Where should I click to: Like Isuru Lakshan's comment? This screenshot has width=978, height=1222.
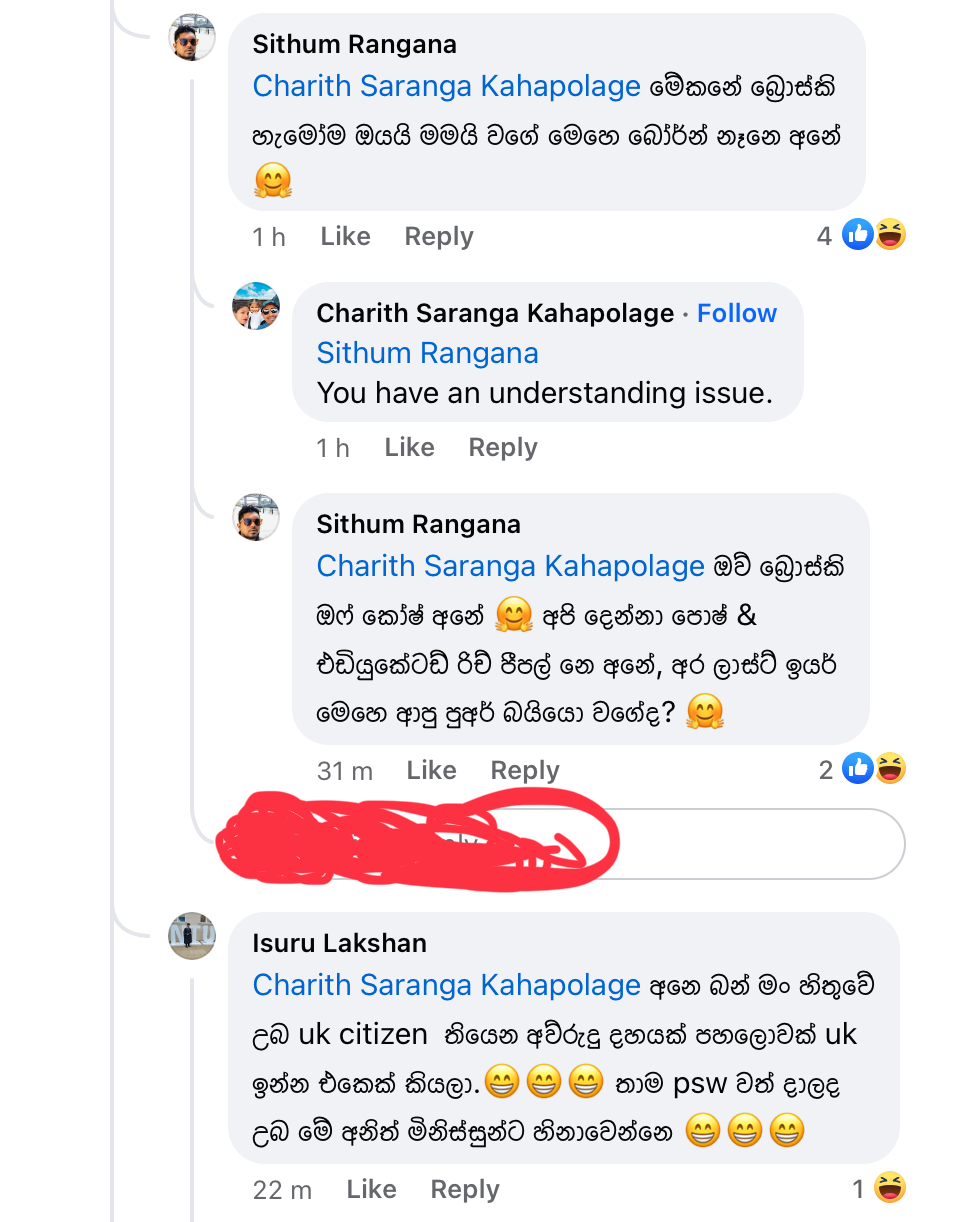(371, 1190)
